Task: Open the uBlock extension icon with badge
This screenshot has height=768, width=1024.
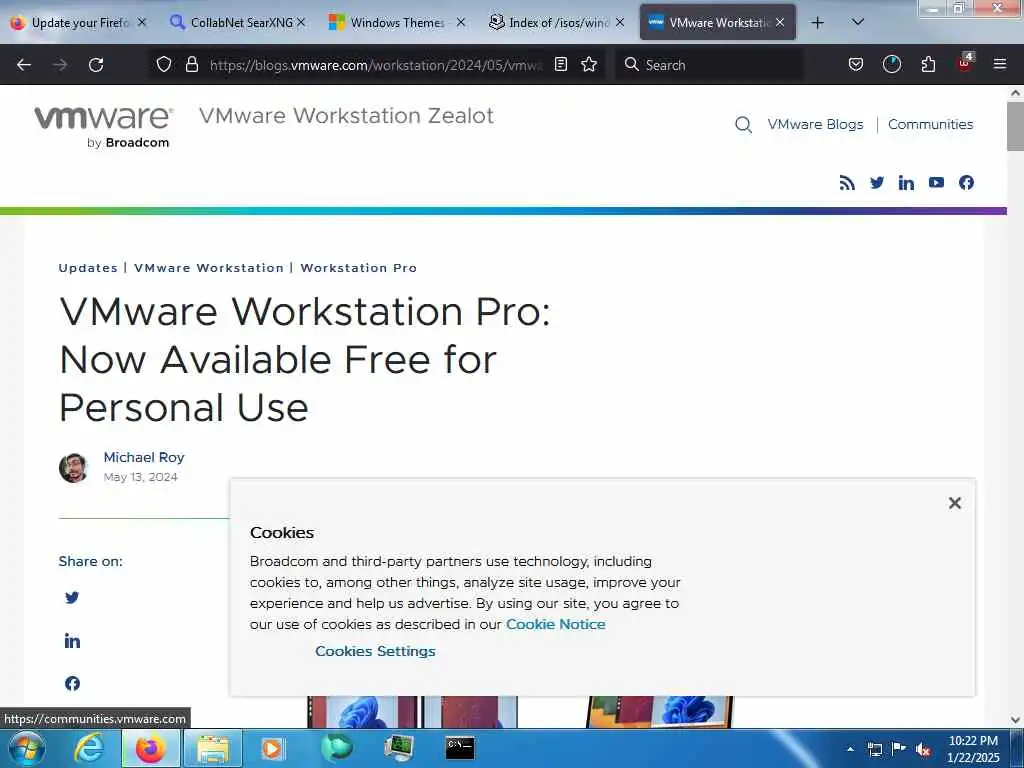Action: click(x=965, y=63)
